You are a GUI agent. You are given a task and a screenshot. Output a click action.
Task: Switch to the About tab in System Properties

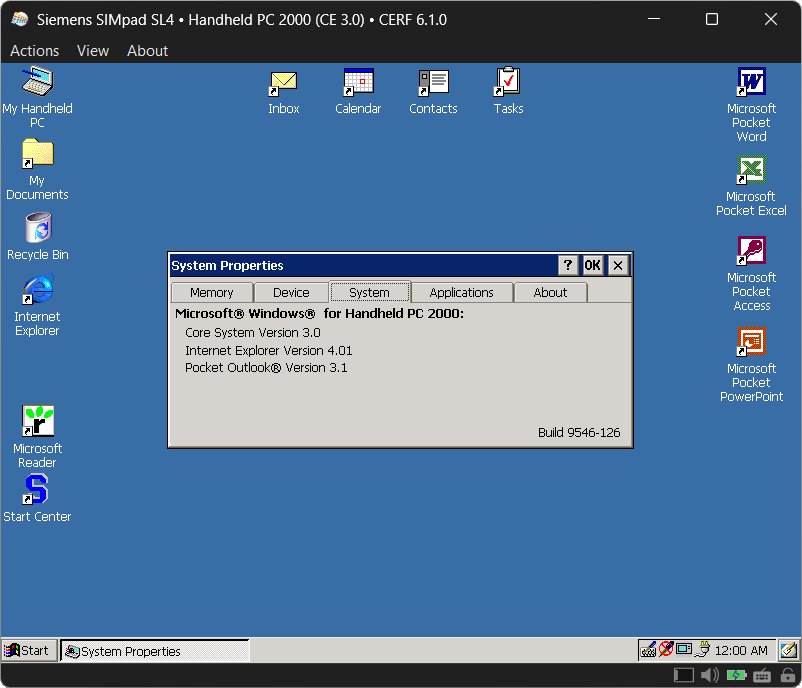(550, 293)
